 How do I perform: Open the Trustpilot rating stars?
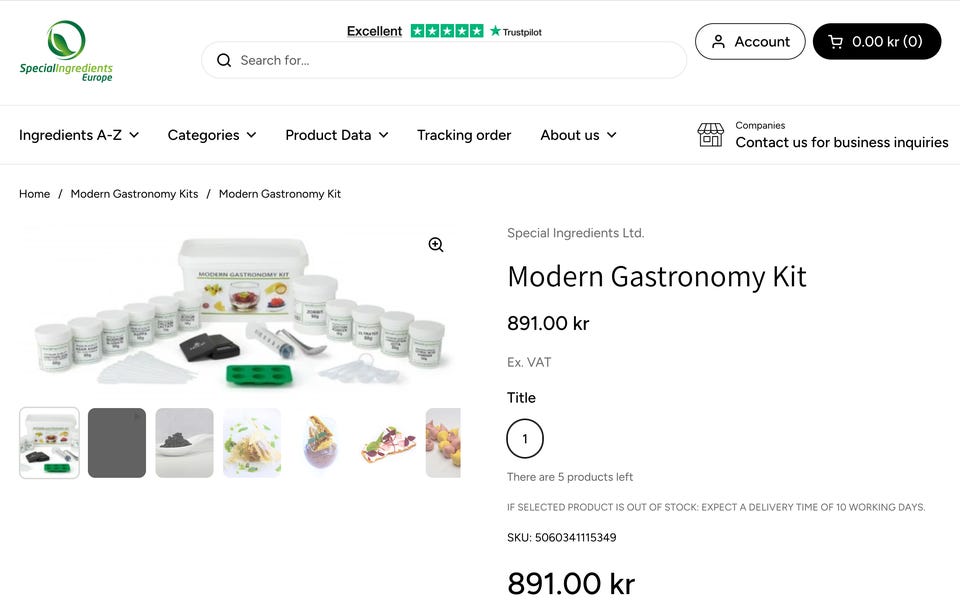(x=447, y=31)
